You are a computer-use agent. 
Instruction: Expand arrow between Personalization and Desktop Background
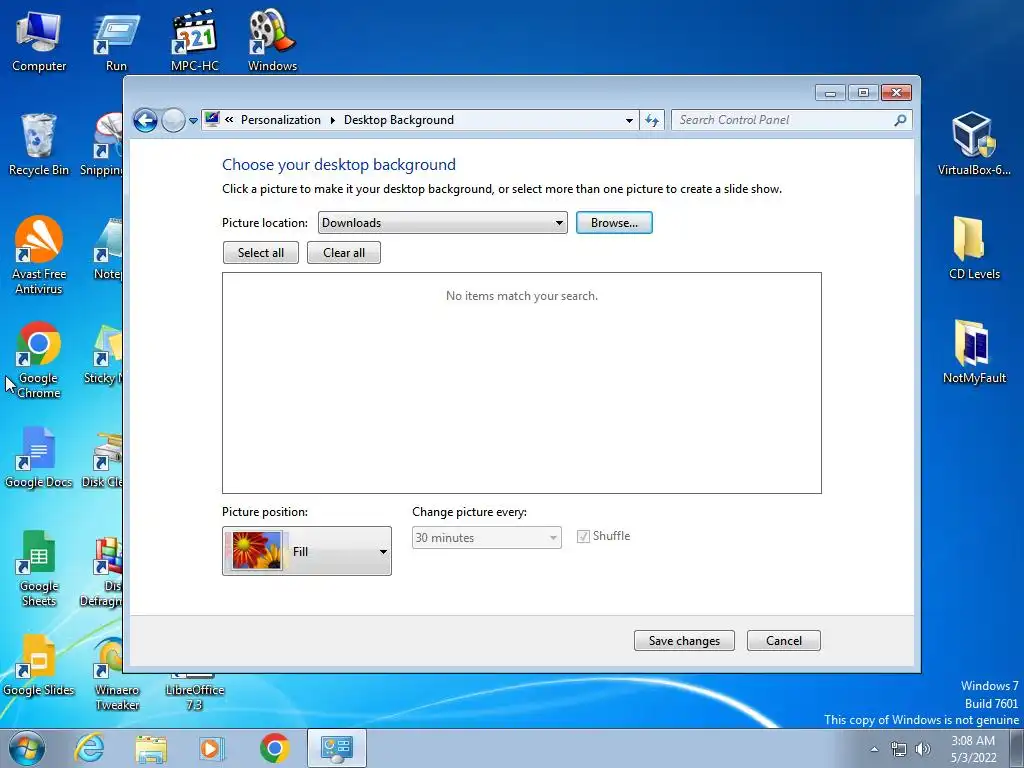tap(332, 120)
